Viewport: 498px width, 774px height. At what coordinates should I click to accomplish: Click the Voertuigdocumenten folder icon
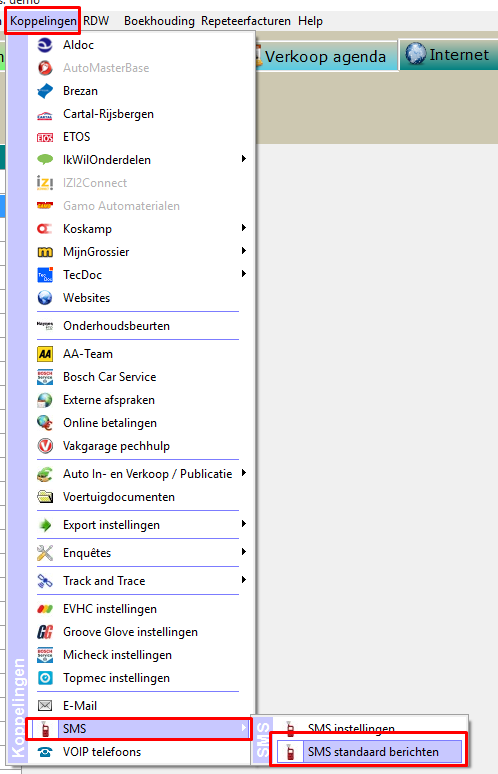(45, 497)
